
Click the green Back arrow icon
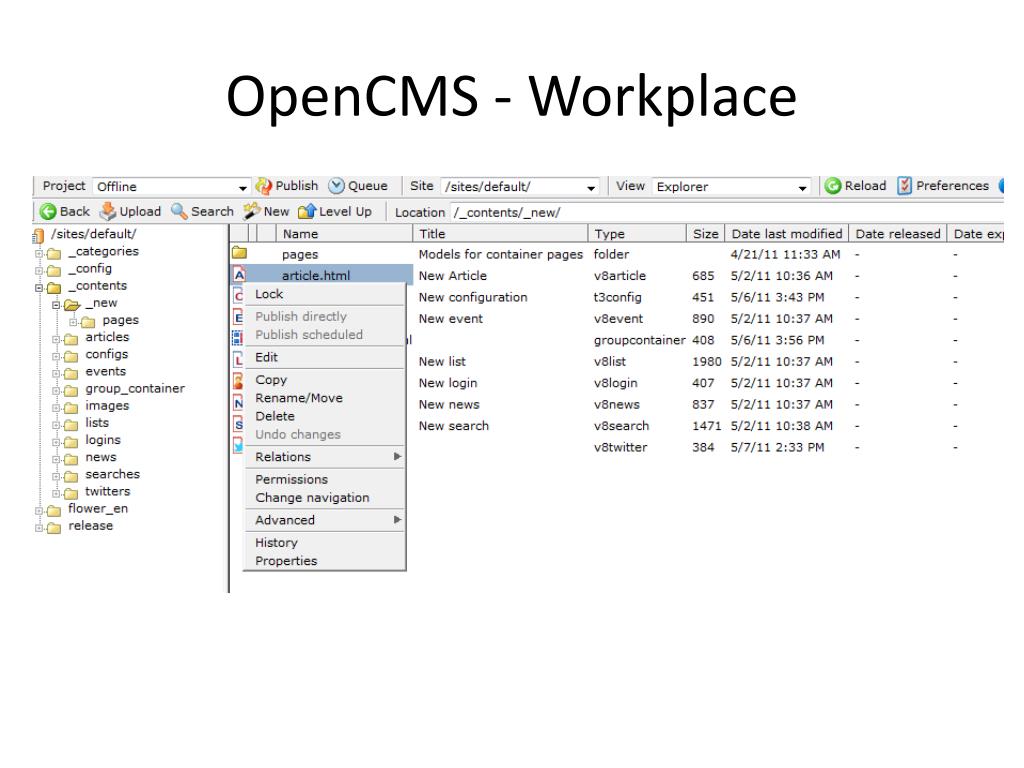pos(48,212)
